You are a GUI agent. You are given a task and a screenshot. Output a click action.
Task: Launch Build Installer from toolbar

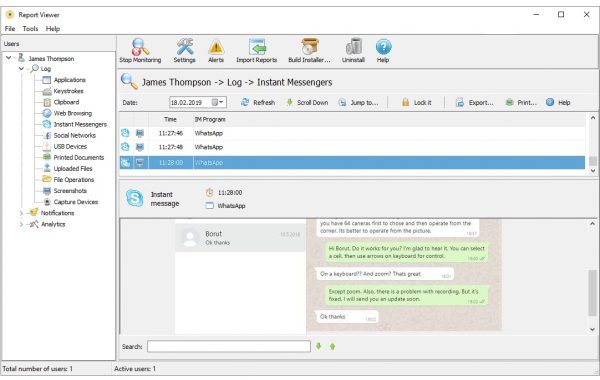pos(309,51)
